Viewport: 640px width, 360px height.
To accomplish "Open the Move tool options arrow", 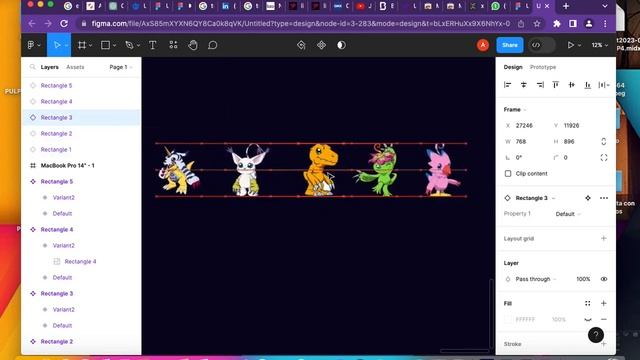I will [x=66, y=45].
